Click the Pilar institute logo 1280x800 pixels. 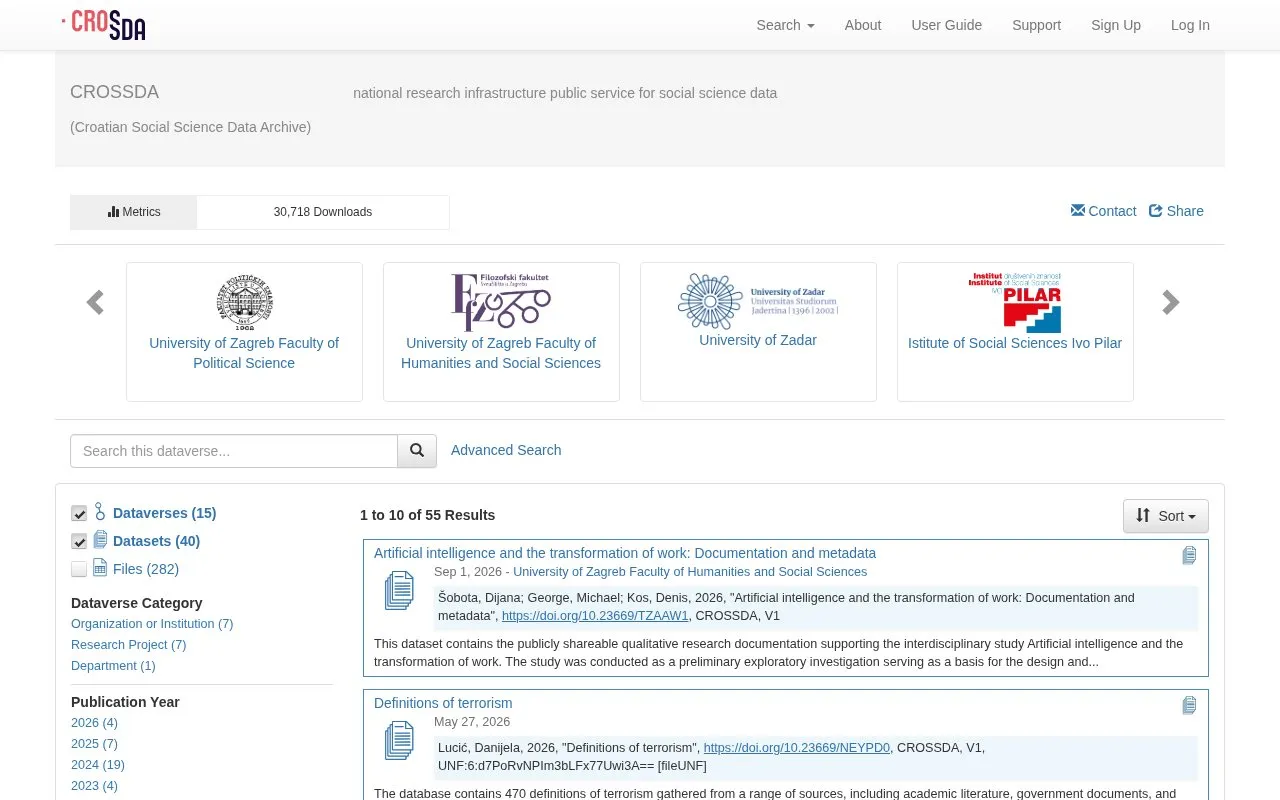point(1015,302)
